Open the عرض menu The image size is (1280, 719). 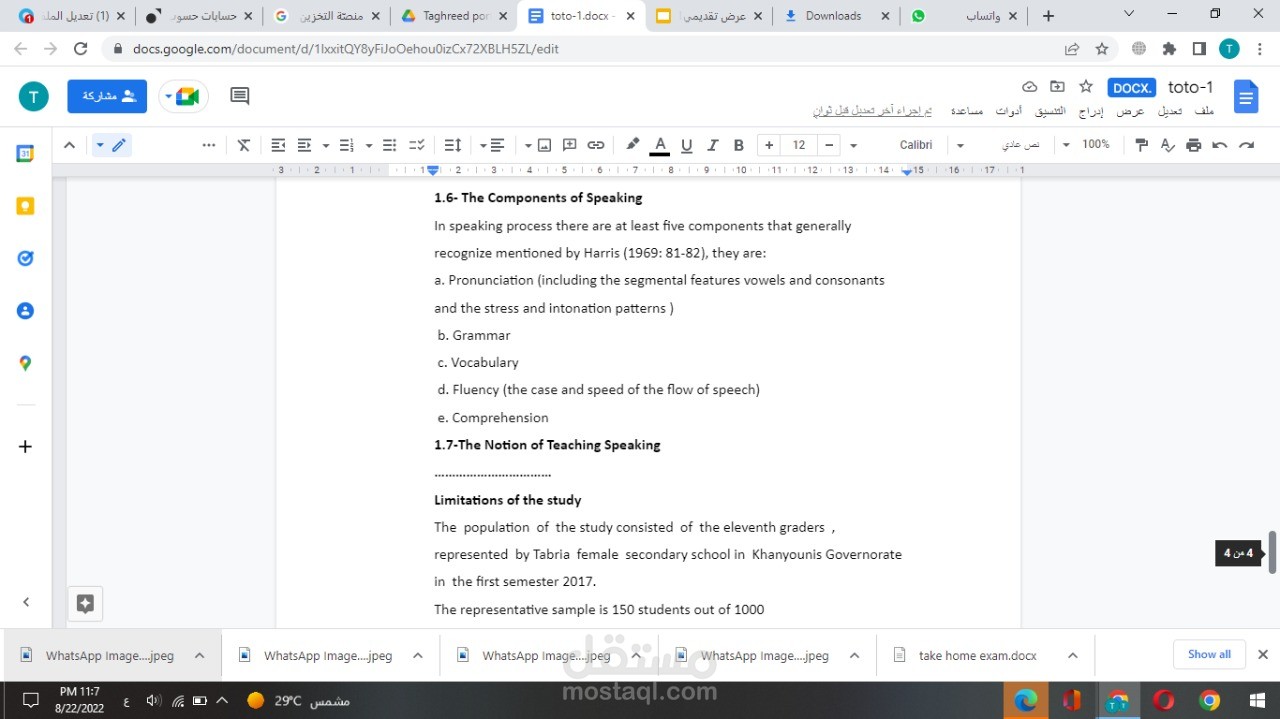click(1130, 111)
